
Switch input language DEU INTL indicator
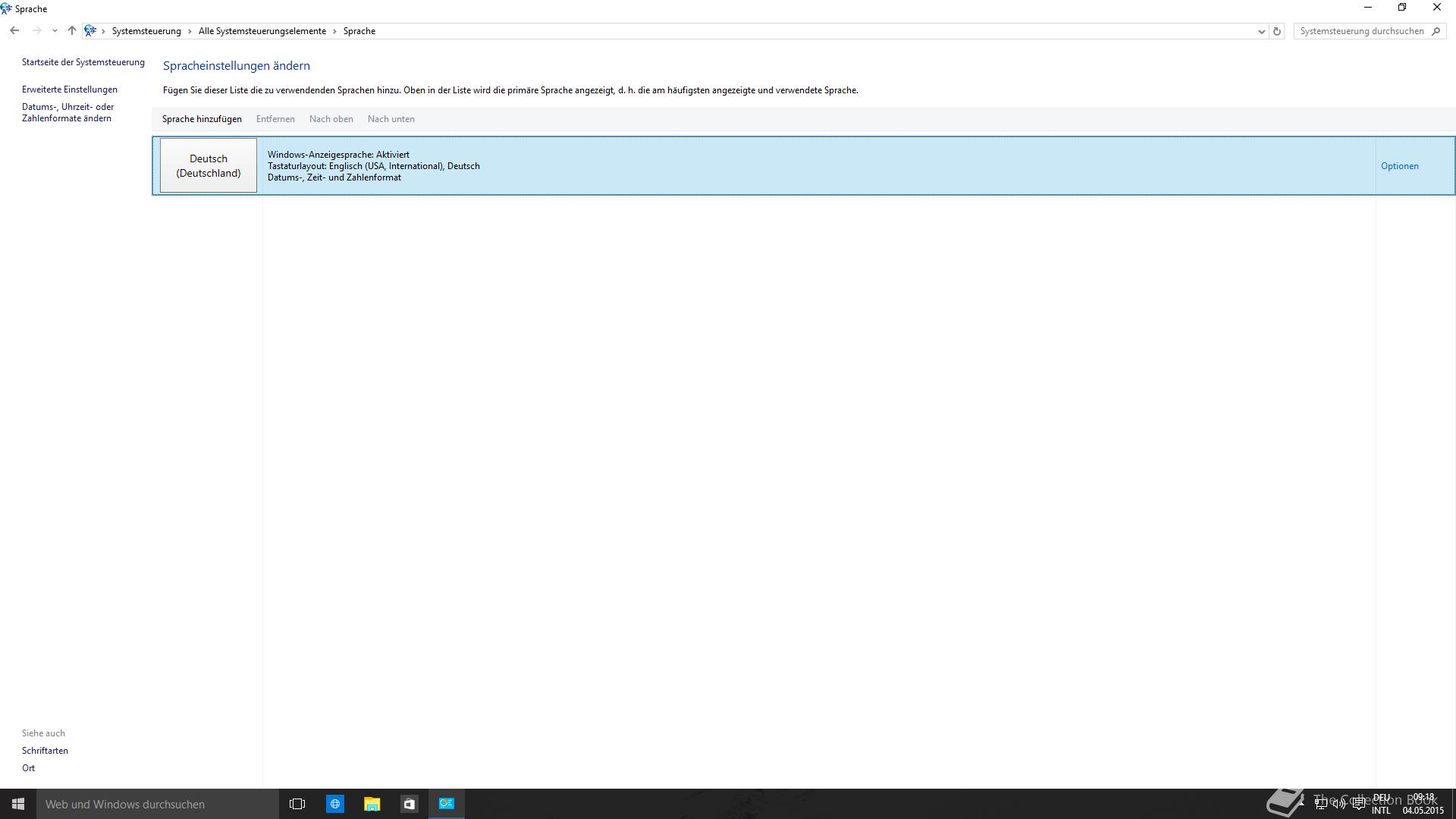click(1381, 804)
